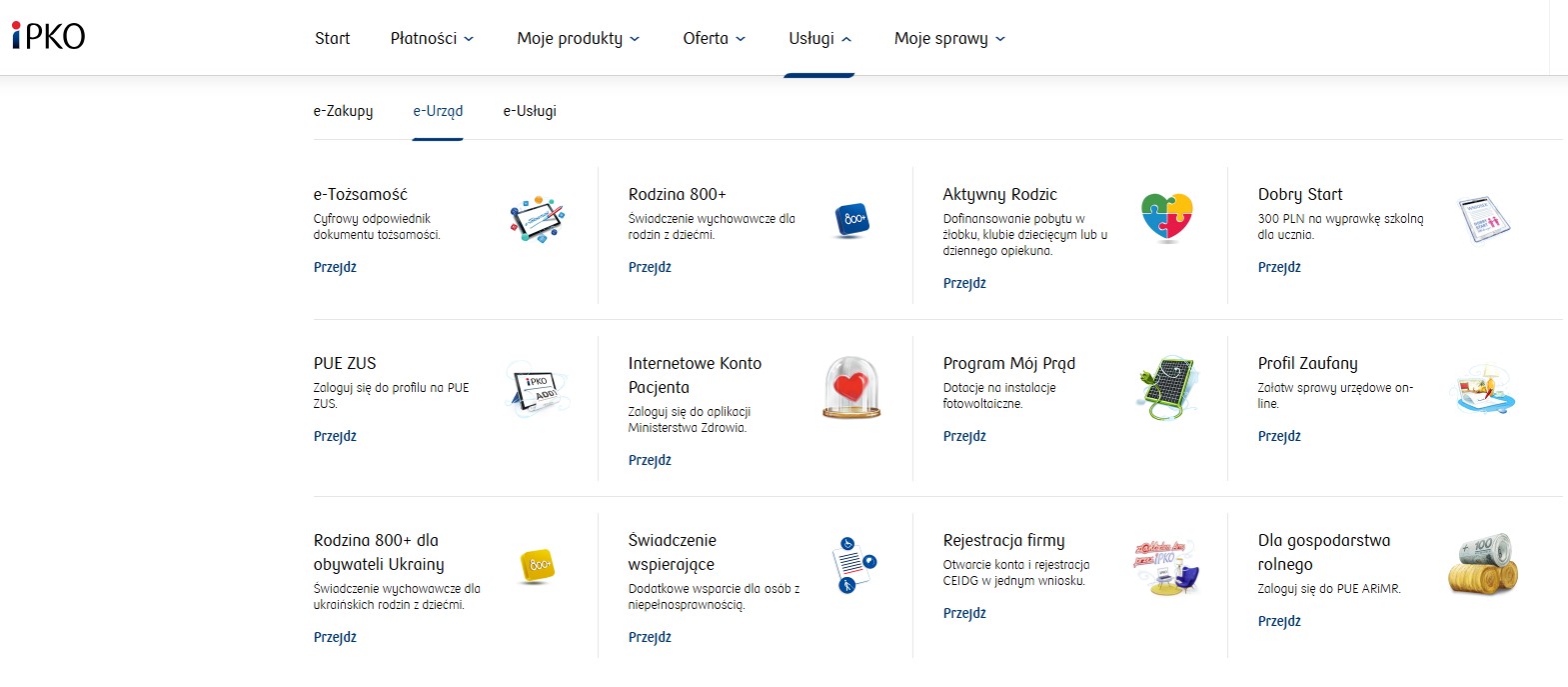The width and height of the screenshot is (1568, 687).
Task: Click Przejdź under PUE ZUS
Action: tap(335, 436)
